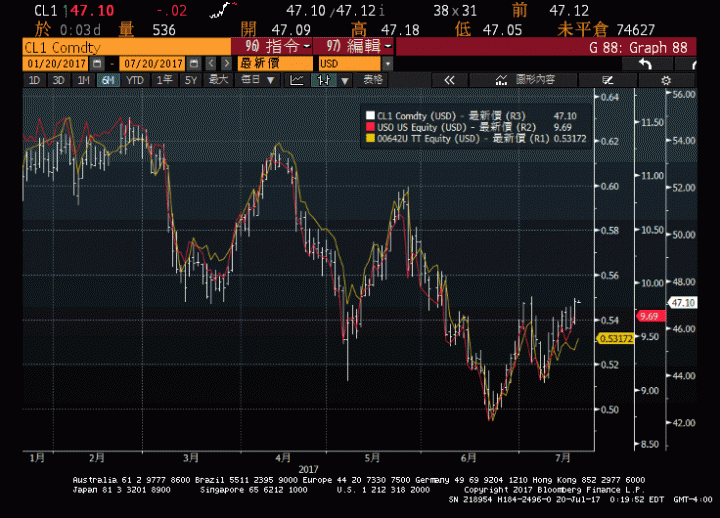Image resolution: width=720 pixels, height=518 pixels.
Task: Expand the 每日 periodicity dropdown
Action: [x=258, y=80]
